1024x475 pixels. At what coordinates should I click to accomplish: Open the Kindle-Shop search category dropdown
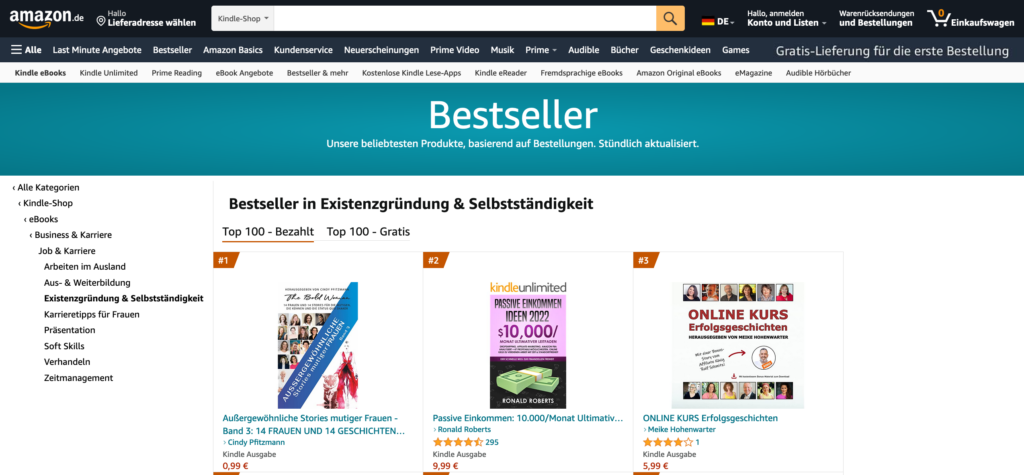click(243, 18)
